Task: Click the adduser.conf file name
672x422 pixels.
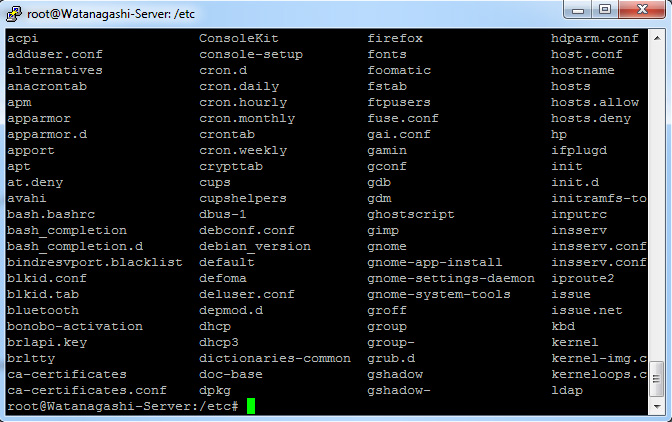Action: coord(54,54)
